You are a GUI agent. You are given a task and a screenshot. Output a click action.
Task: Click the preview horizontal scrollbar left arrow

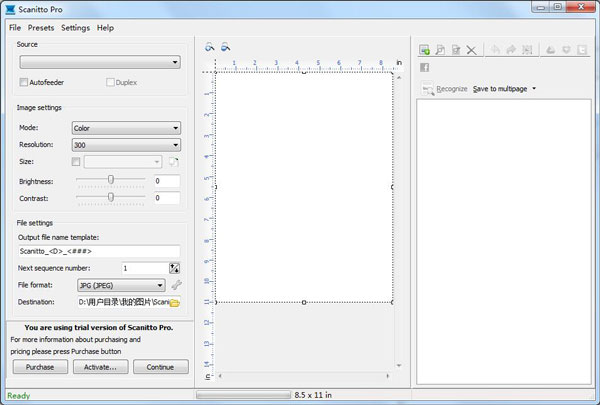coord(220,376)
